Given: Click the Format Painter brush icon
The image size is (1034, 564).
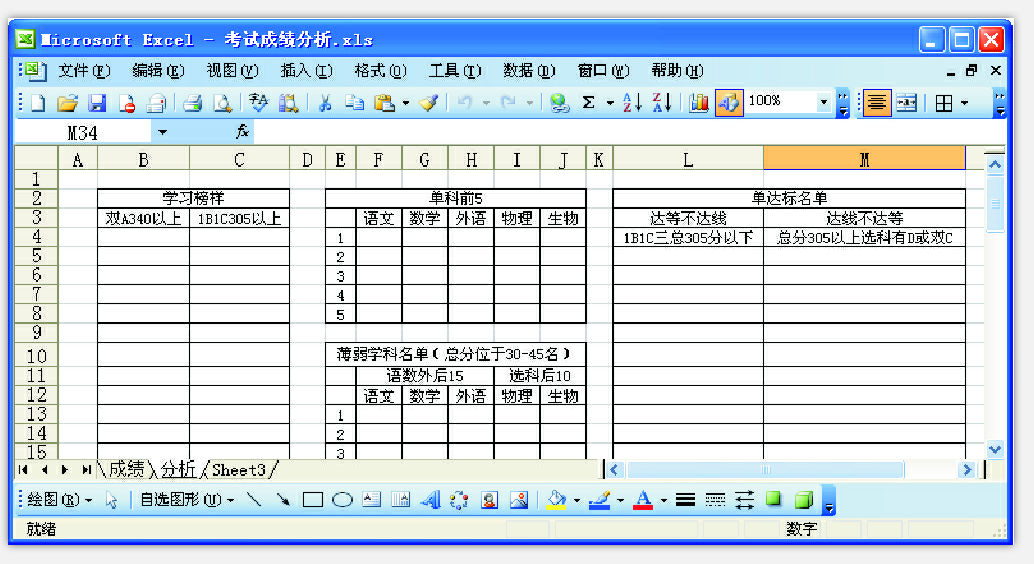Looking at the screenshot, I should click(429, 102).
